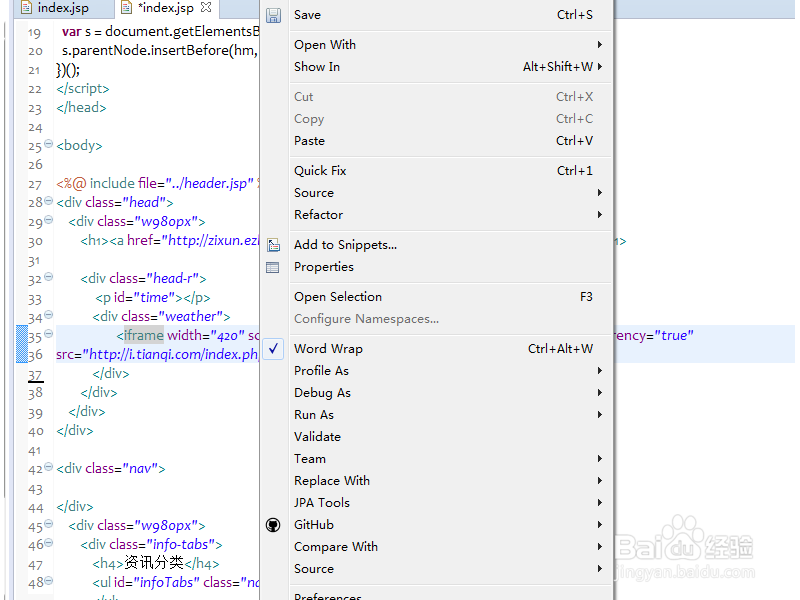800x600 pixels.
Task: Collapse the body tag fold on line 25
Action: pyautogui.click(x=48, y=144)
